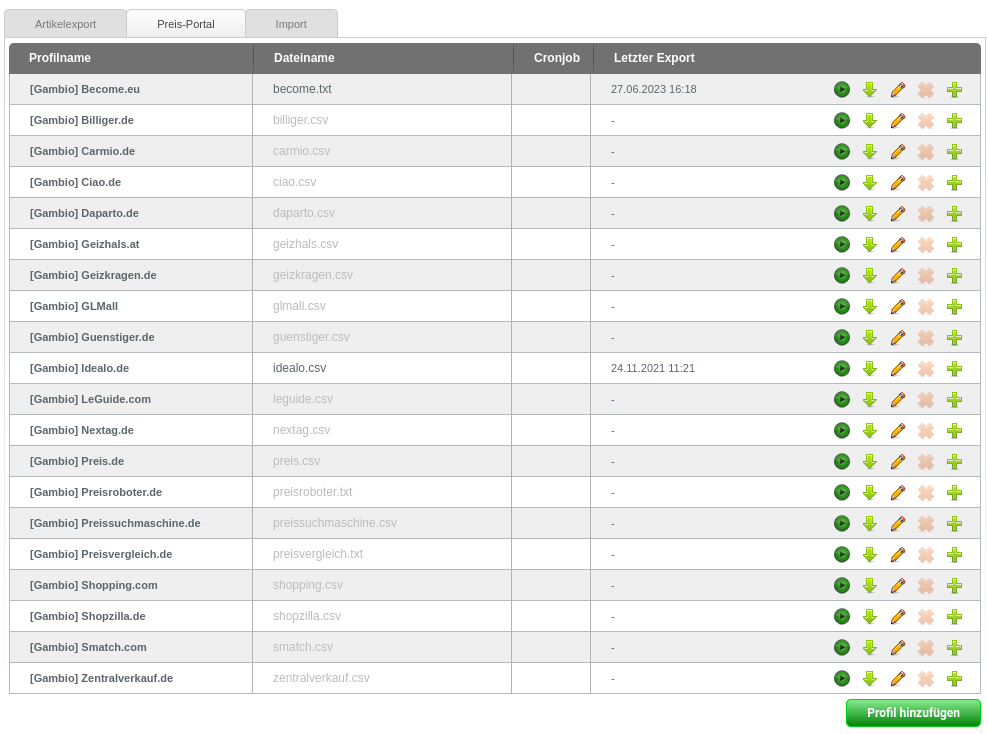The width and height of the screenshot is (988, 734).
Task: Run the Nextag.de export with play icon
Action: pos(842,430)
